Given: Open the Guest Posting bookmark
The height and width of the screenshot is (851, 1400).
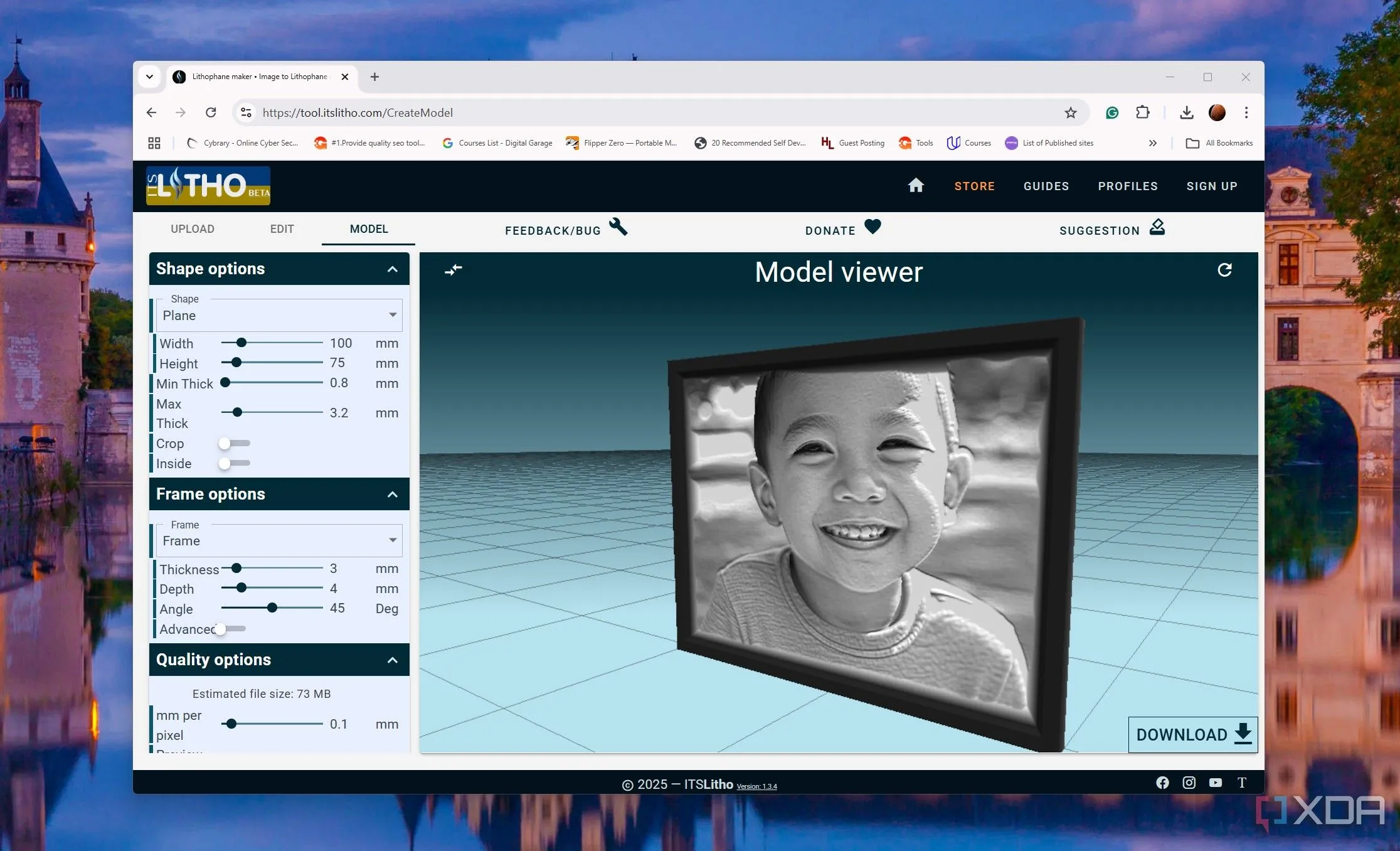Looking at the screenshot, I should point(853,143).
